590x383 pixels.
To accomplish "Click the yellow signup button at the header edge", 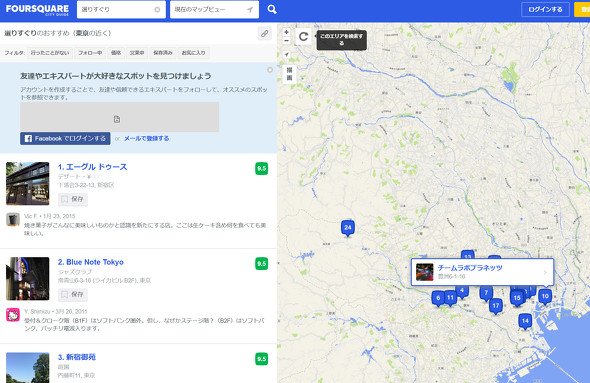I will tap(582, 9).
